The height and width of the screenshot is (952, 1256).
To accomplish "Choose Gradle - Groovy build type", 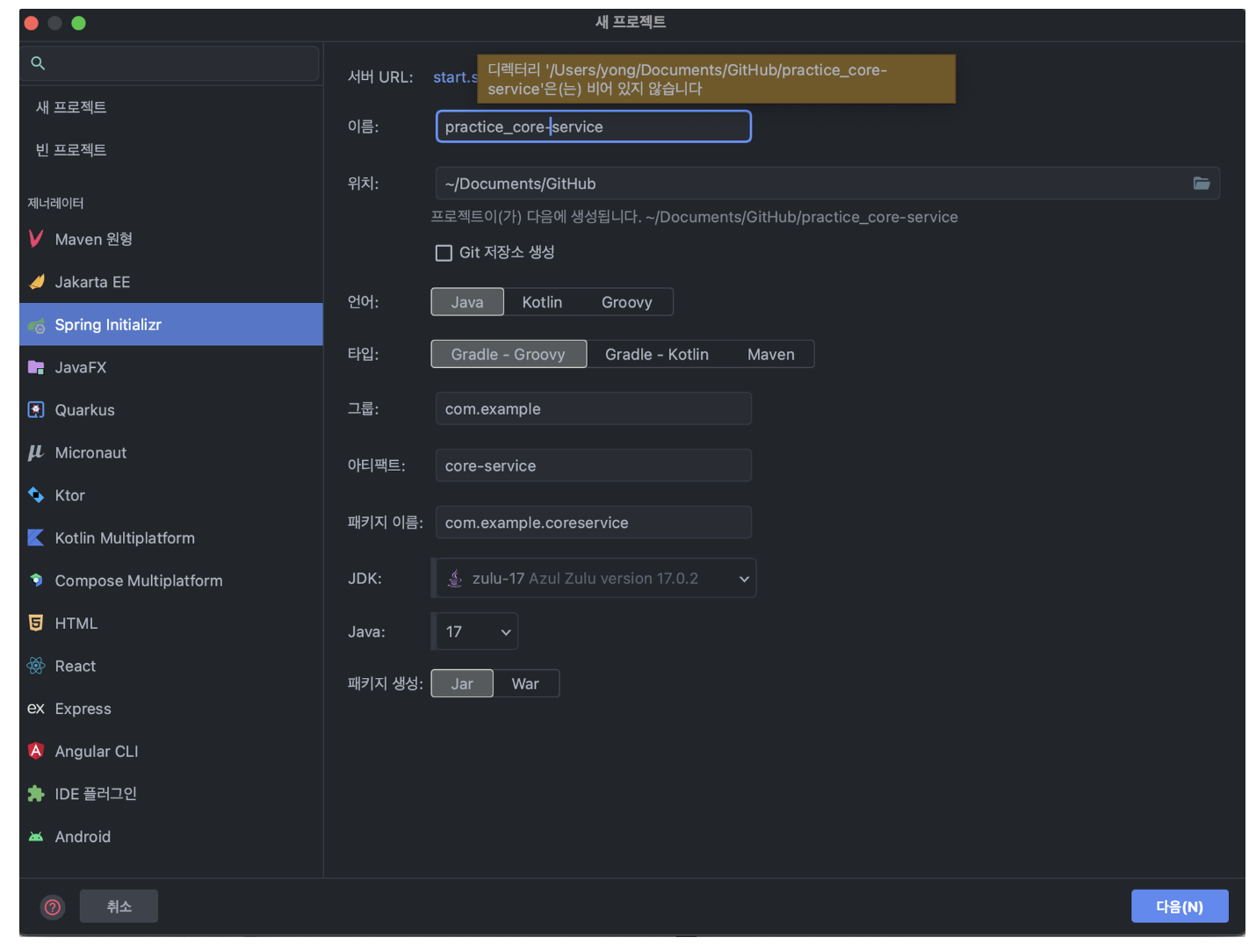I will [509, 354].
